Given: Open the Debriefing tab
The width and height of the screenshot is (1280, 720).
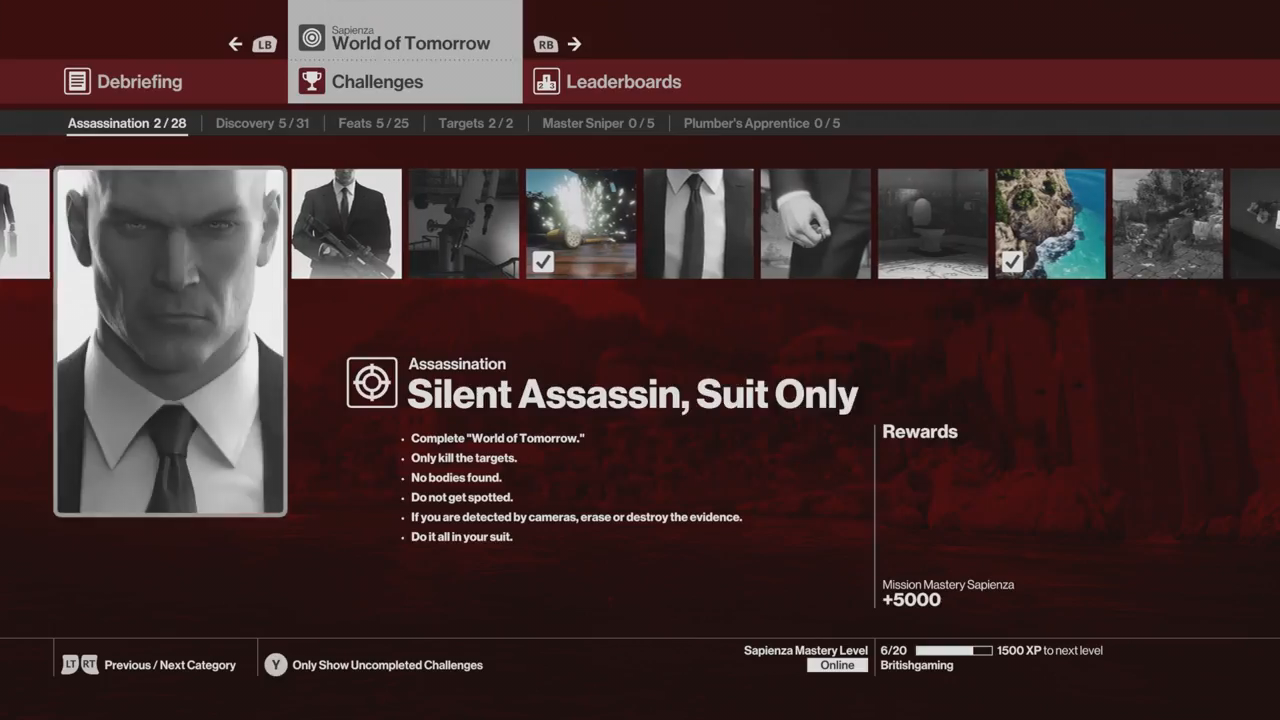Looking at the screenshot, I should click(123, 82).
